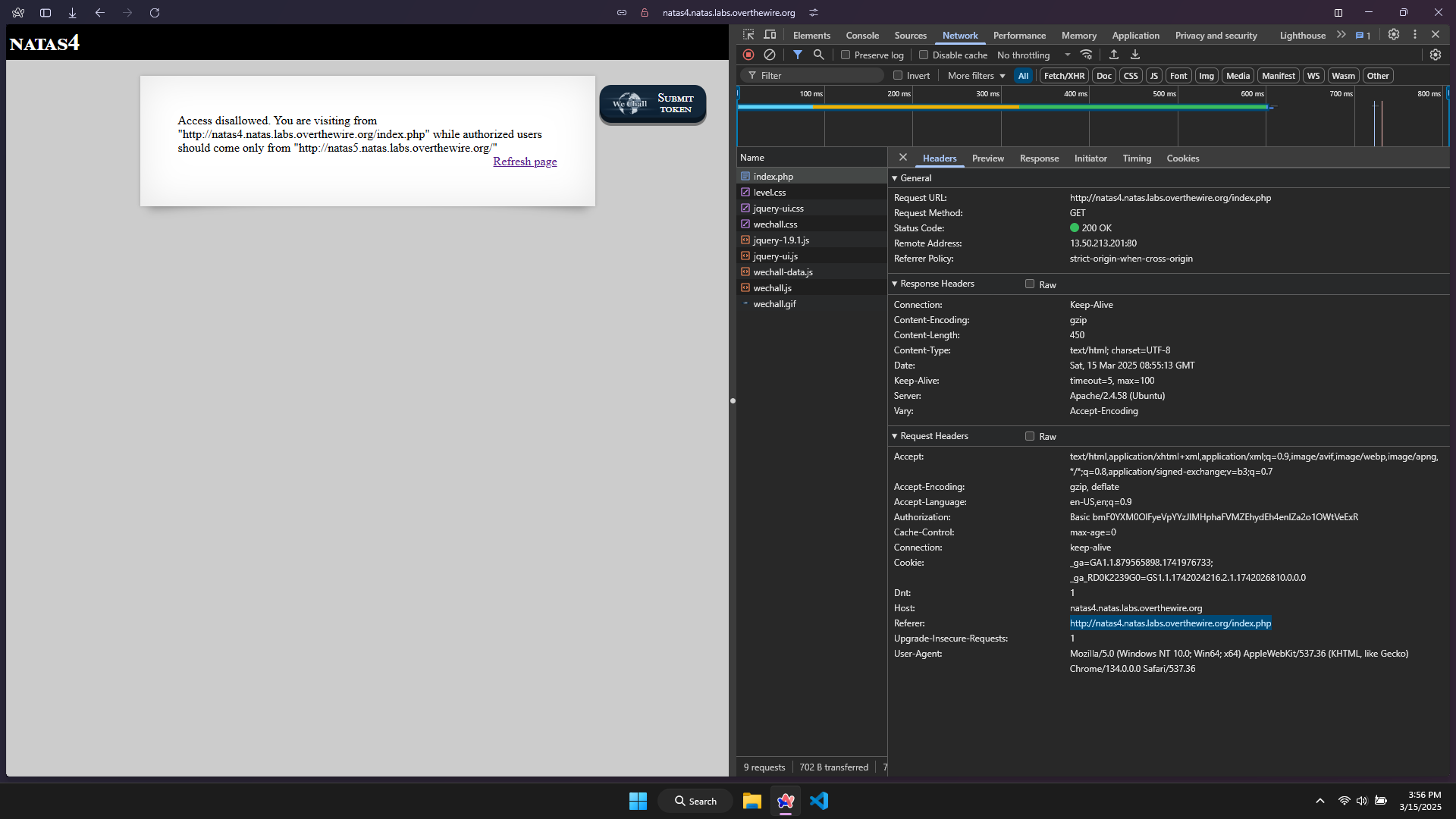Toggle device toolbar icon

(x=770, y=35)
